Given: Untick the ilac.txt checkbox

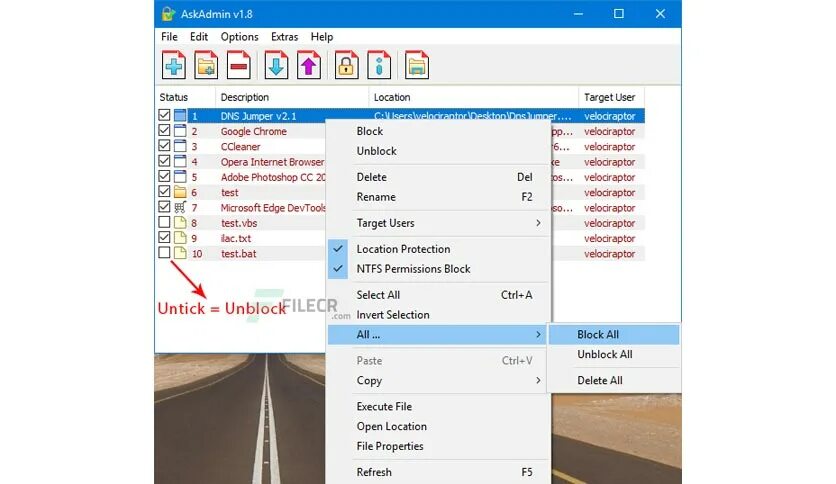Looking at the screenshot, I should tap(164, 237).
